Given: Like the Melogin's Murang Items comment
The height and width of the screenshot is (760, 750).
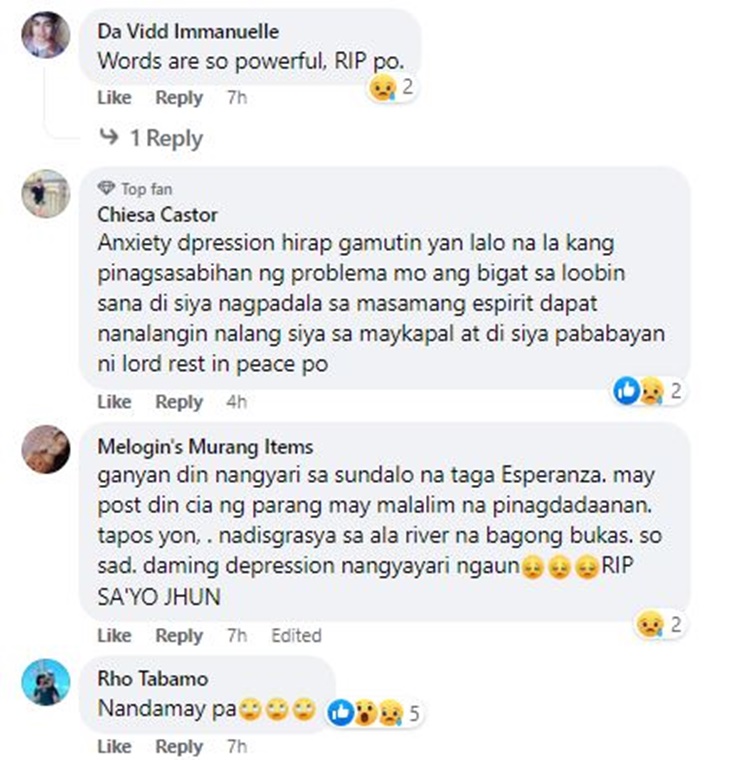Looking at the screenshot, I should (114, 635).
